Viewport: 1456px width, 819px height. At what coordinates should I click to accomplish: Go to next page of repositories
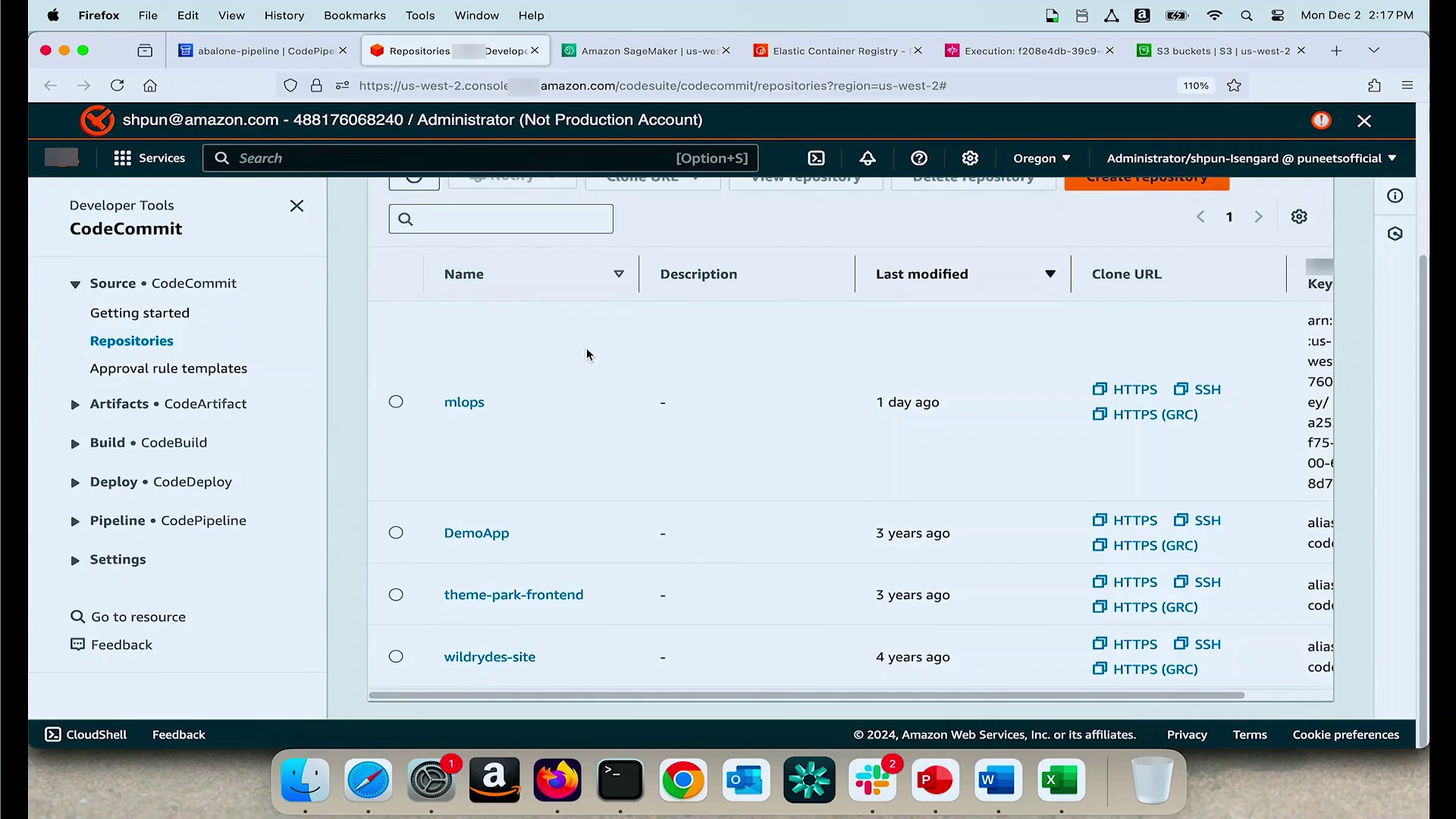[1258, 217]
